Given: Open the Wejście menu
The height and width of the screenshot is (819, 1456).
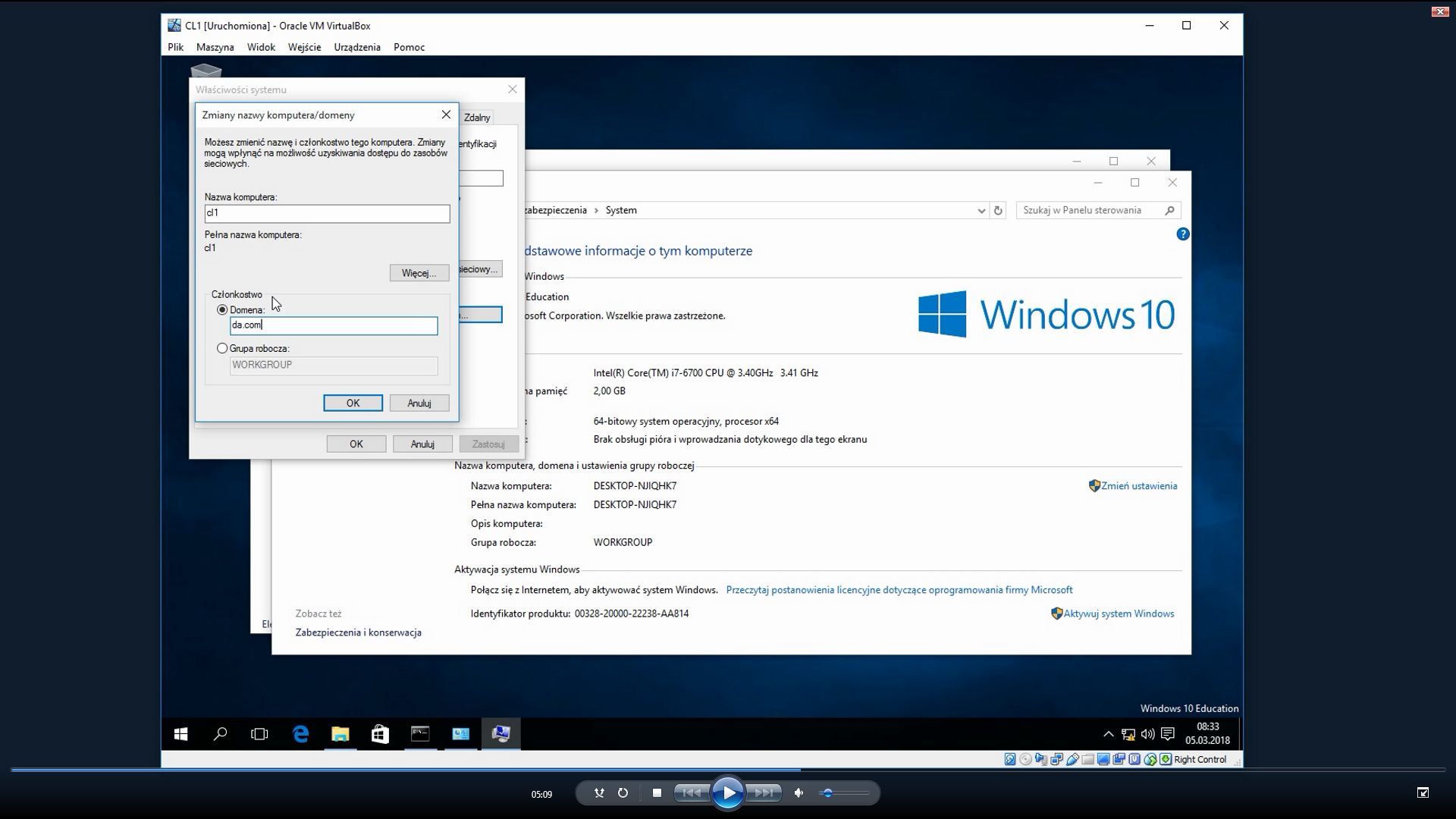Looking at the screenshot, I should tap(304, 47).
